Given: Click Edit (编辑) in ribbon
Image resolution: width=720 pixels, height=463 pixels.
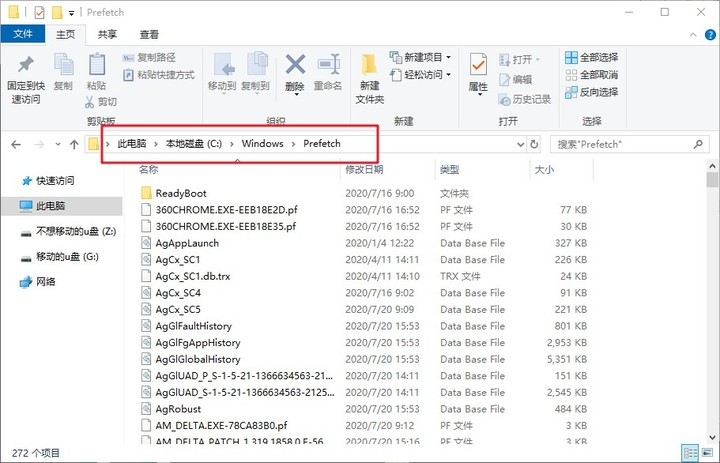Looking at the screenshot, I should click(x=516, y=79).
